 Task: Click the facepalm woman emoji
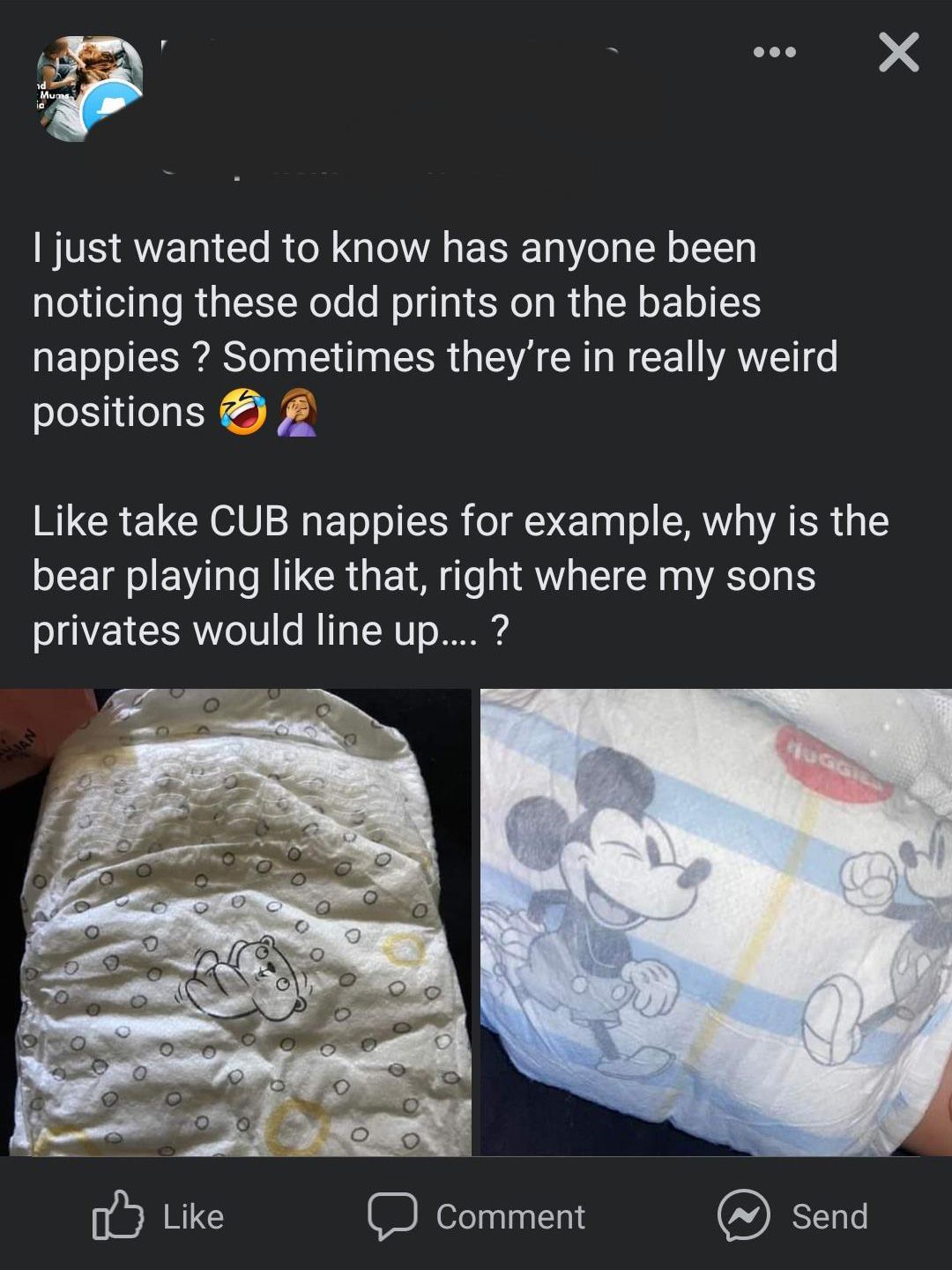(x=298, y=413)
